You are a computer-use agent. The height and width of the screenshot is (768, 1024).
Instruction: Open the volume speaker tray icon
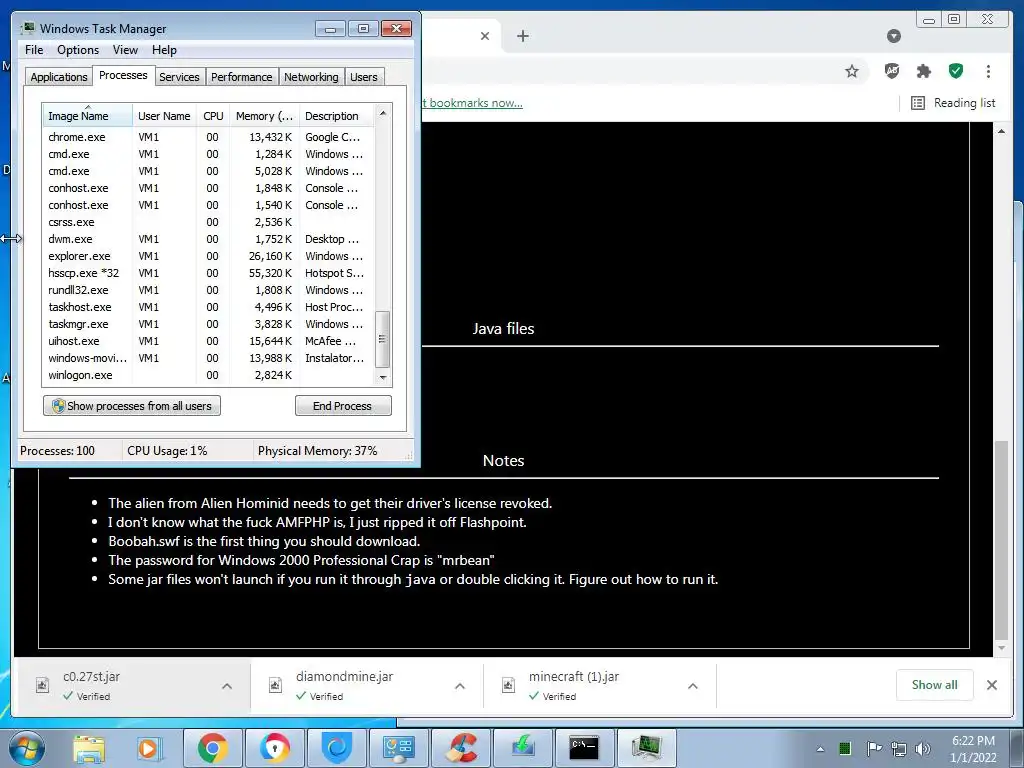pos(923,748)
